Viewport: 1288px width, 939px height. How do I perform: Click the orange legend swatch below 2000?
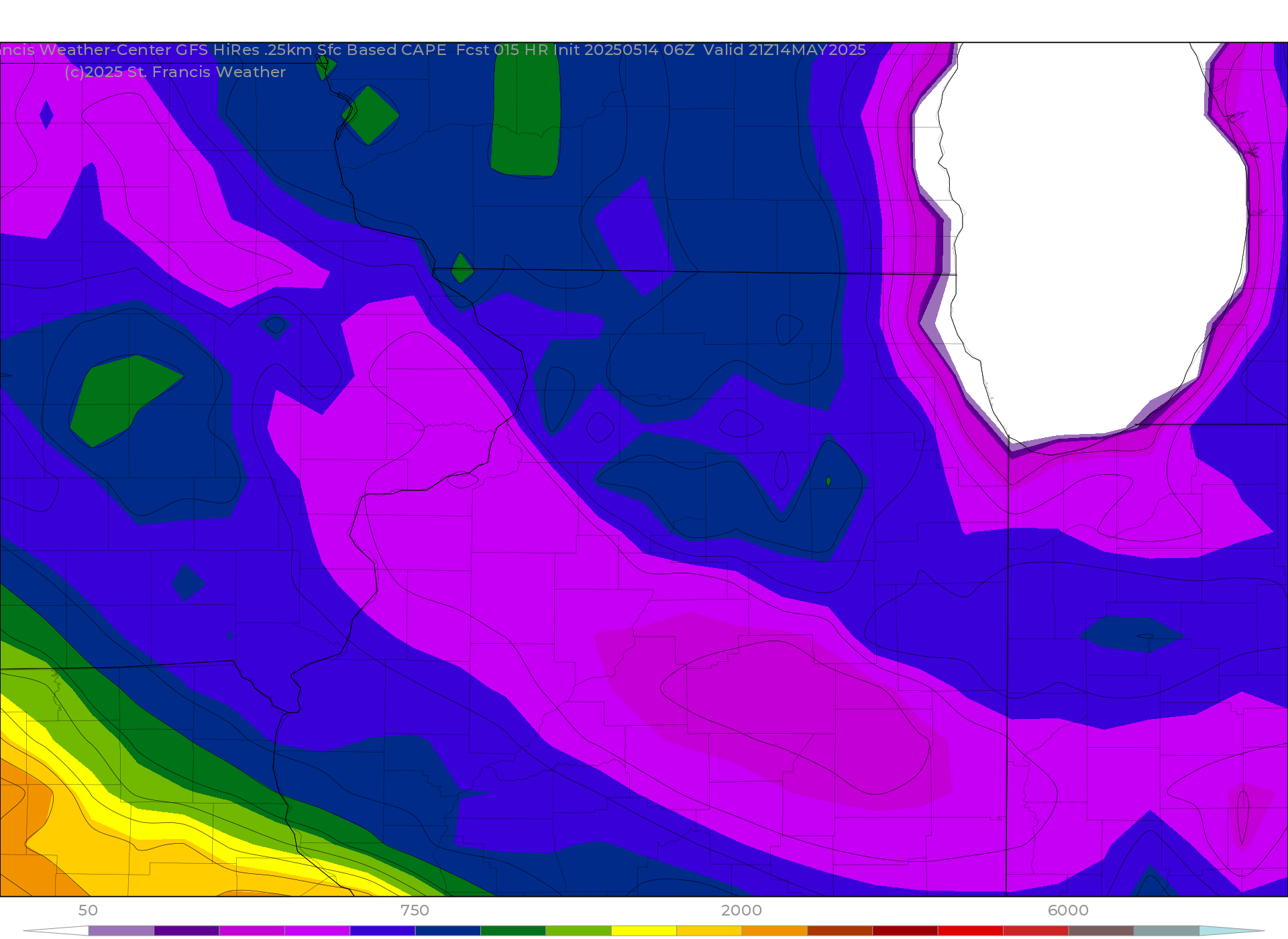click(775, 931)
